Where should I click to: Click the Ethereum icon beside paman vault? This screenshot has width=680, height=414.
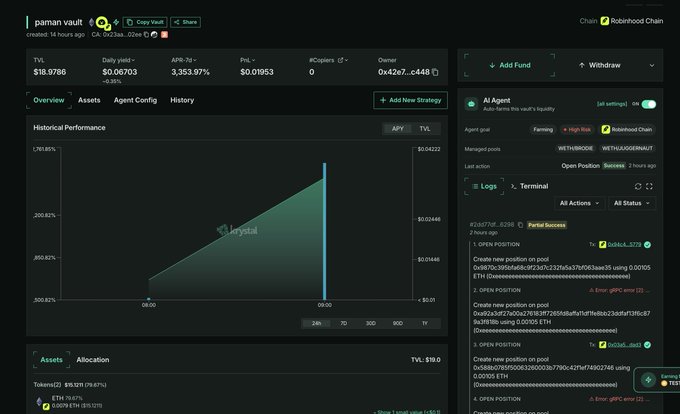coord(91,22)
